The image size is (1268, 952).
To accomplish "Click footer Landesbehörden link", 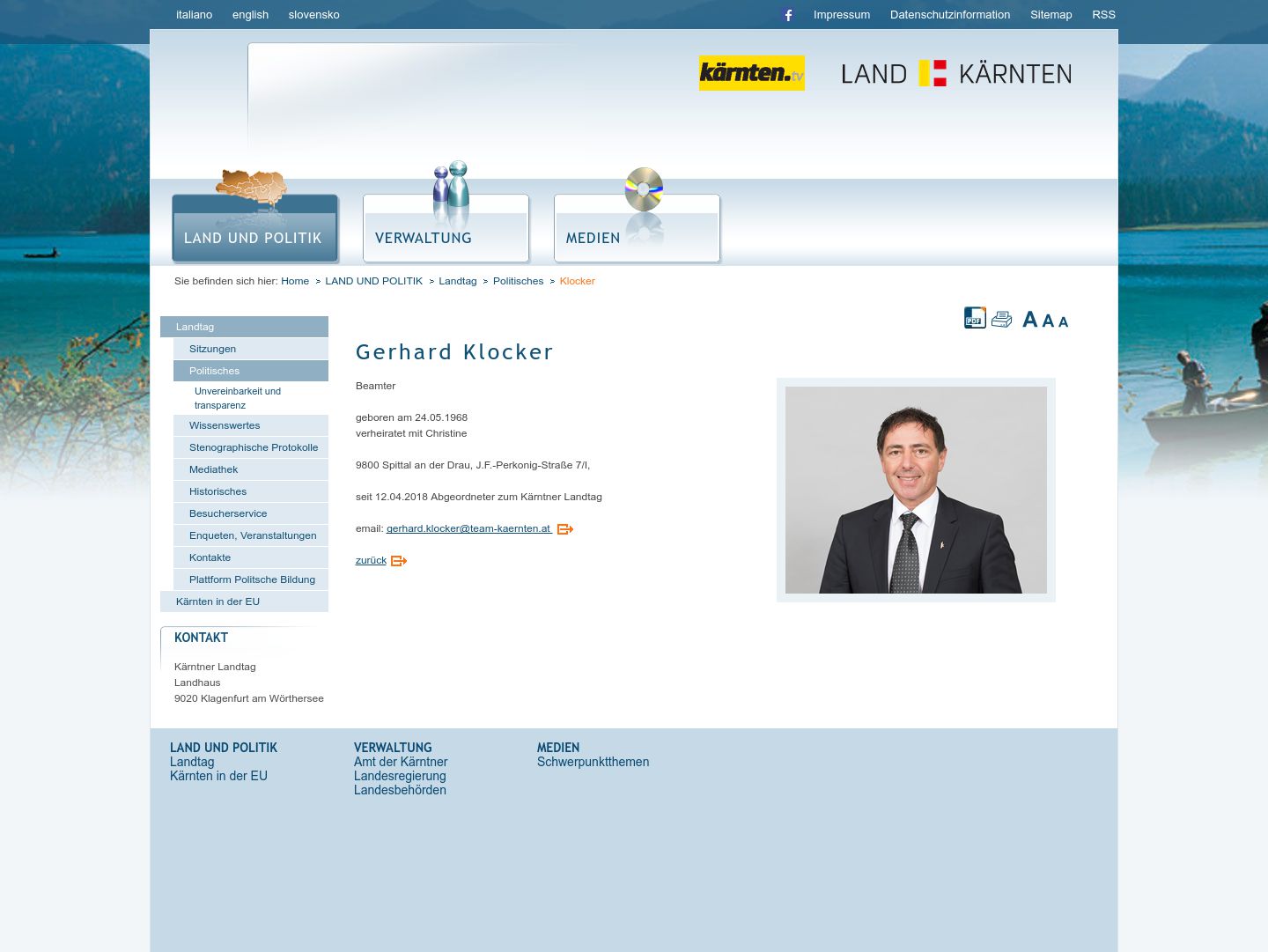I will pos(400,790).
